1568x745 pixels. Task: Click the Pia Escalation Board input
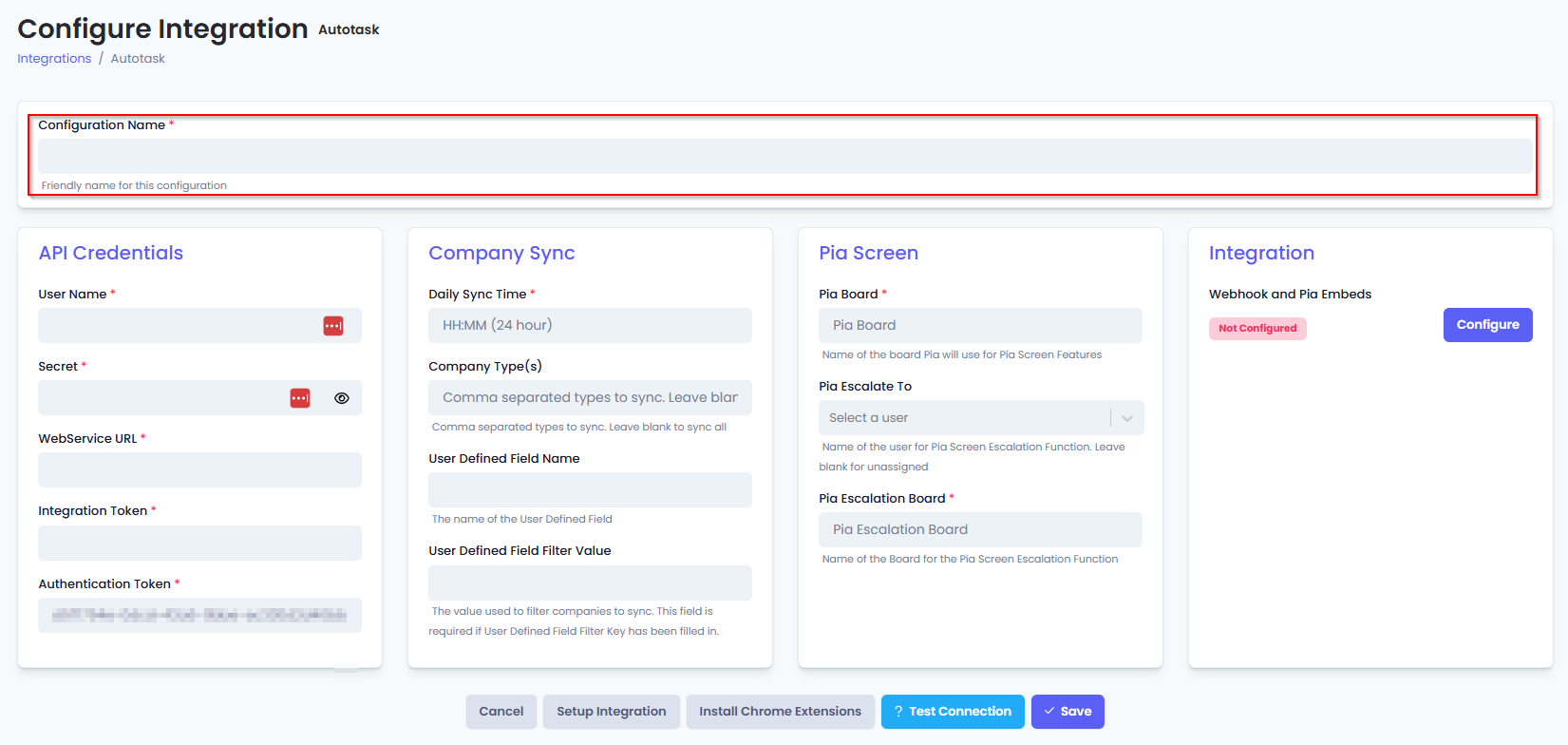pyautogui.click(x=980, y=529)
